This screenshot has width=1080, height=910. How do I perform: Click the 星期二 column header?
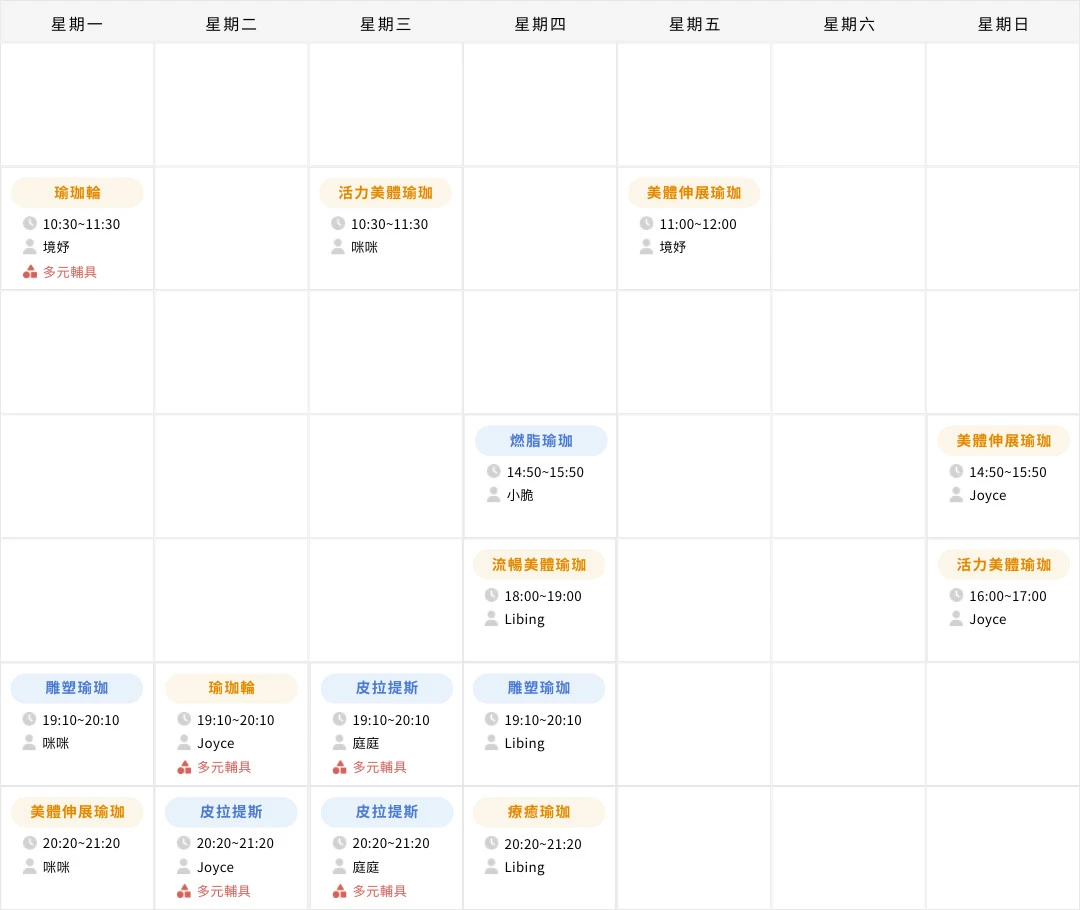pos(231,24)
